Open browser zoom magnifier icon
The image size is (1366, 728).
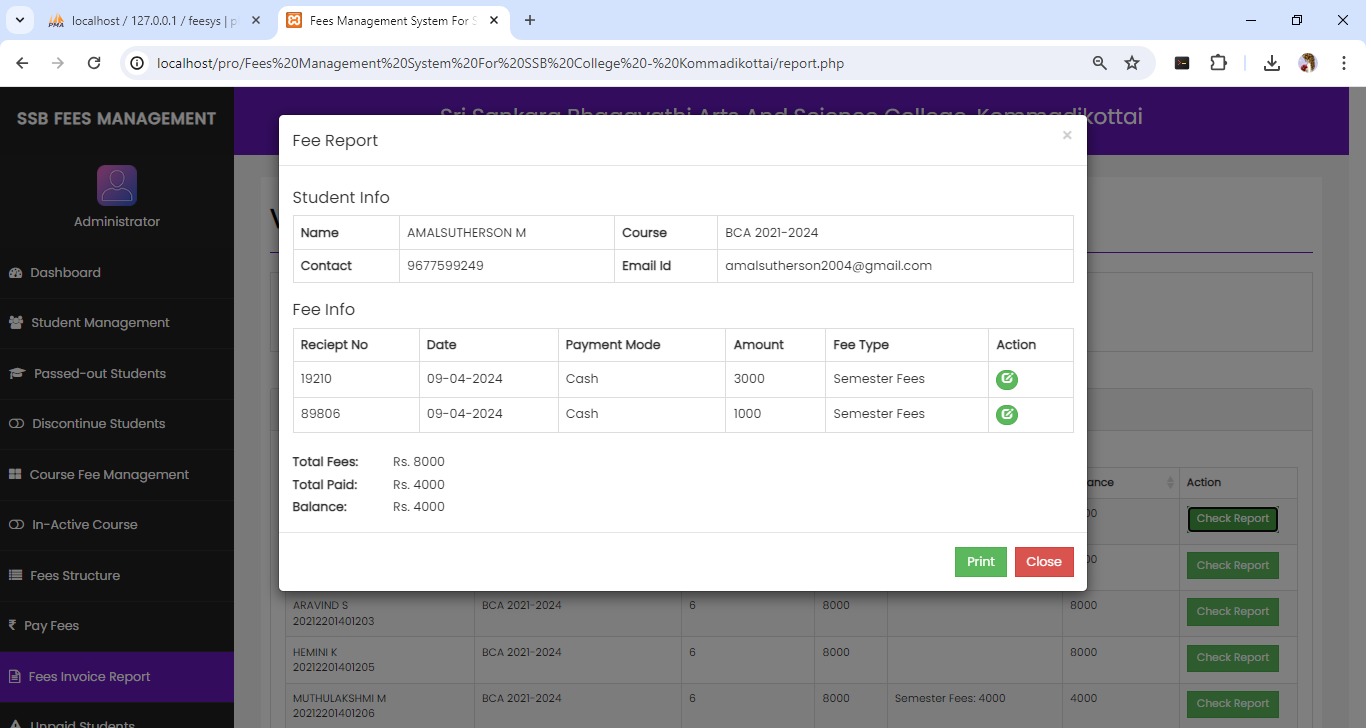[x=1100, y=63]
